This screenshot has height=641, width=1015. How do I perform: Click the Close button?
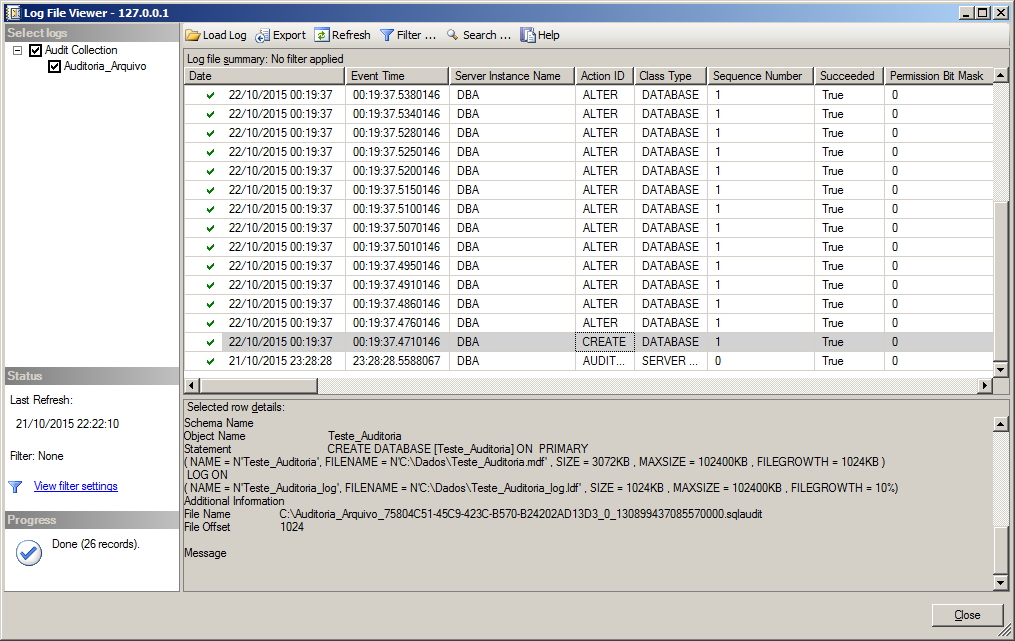(x=967, y=615)
